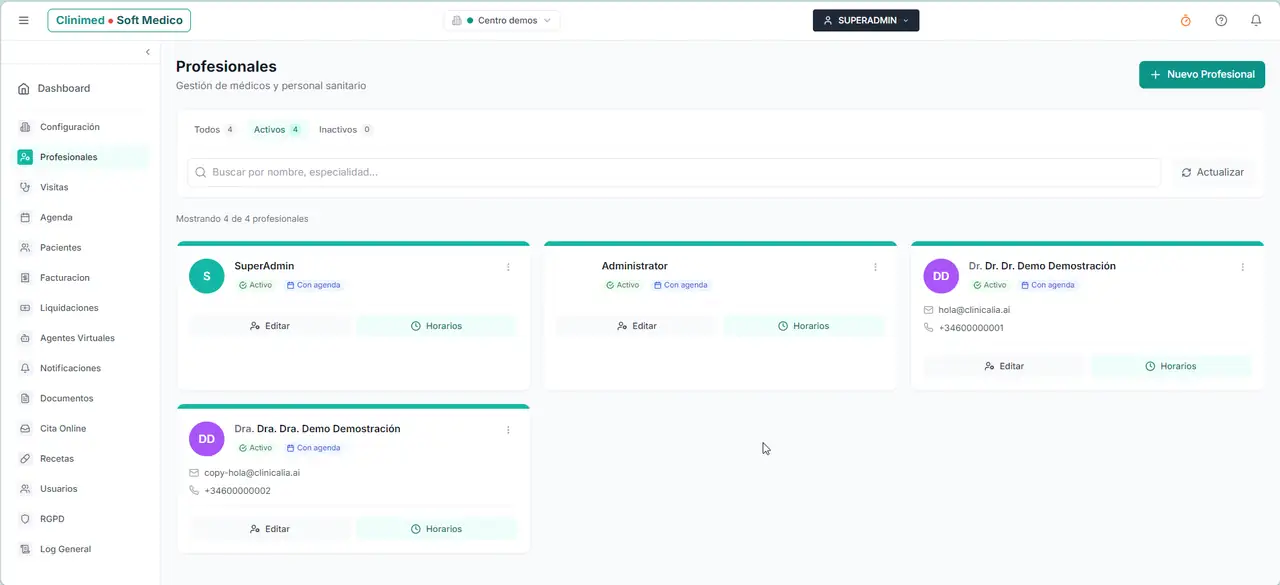Click the orange timer icon
This screenshot has height=585, width=1280.
[1186, 20]
